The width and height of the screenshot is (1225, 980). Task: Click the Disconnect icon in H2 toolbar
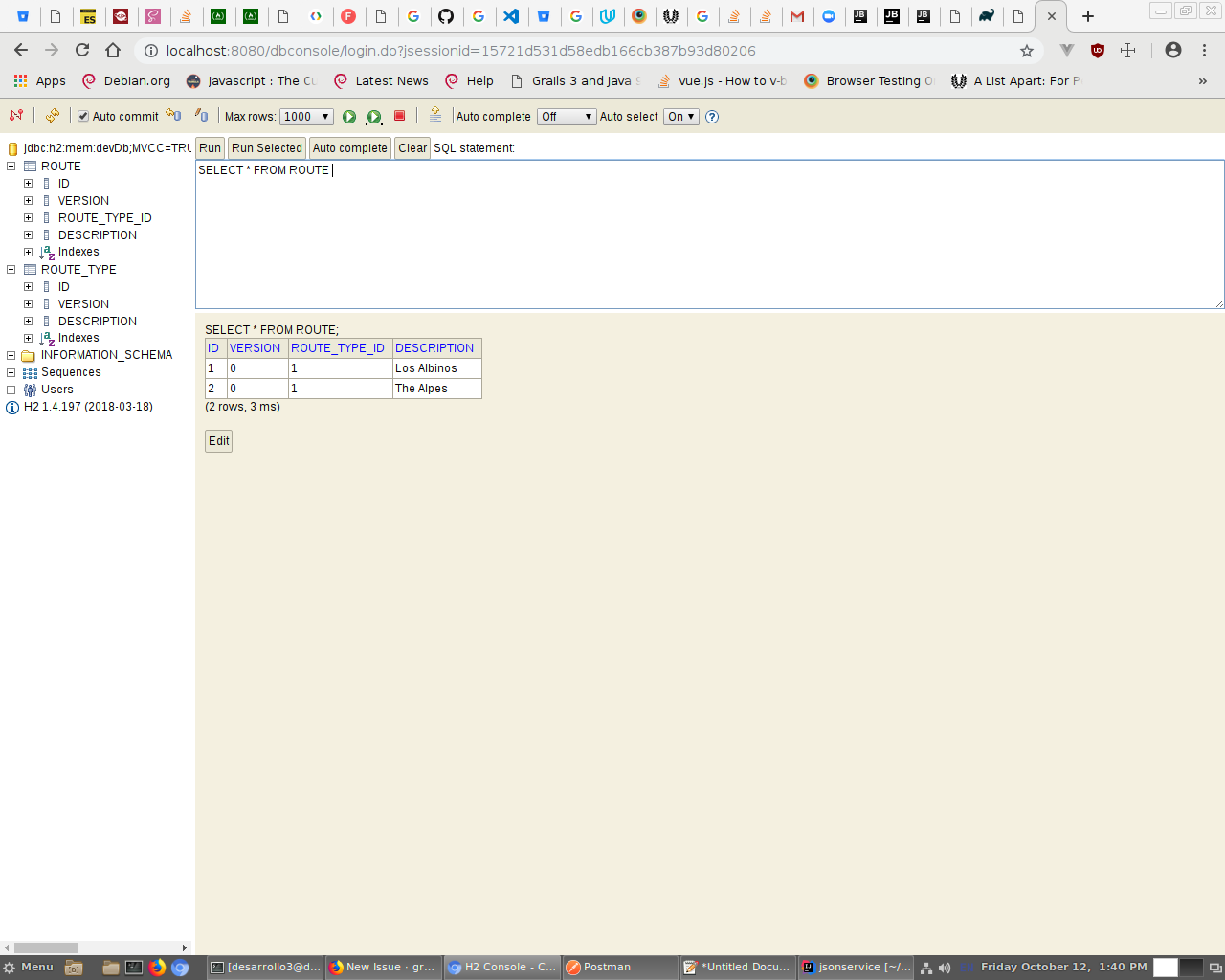[16, 116]
